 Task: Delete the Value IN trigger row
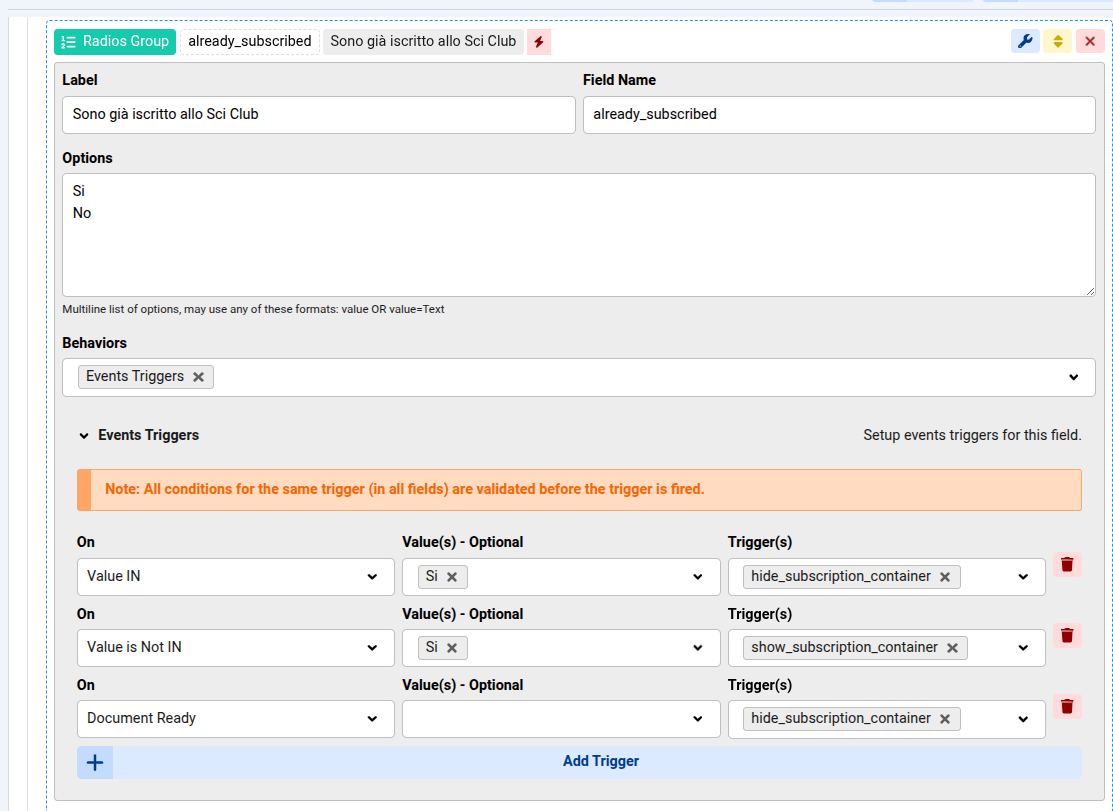tap(1067, 565)
